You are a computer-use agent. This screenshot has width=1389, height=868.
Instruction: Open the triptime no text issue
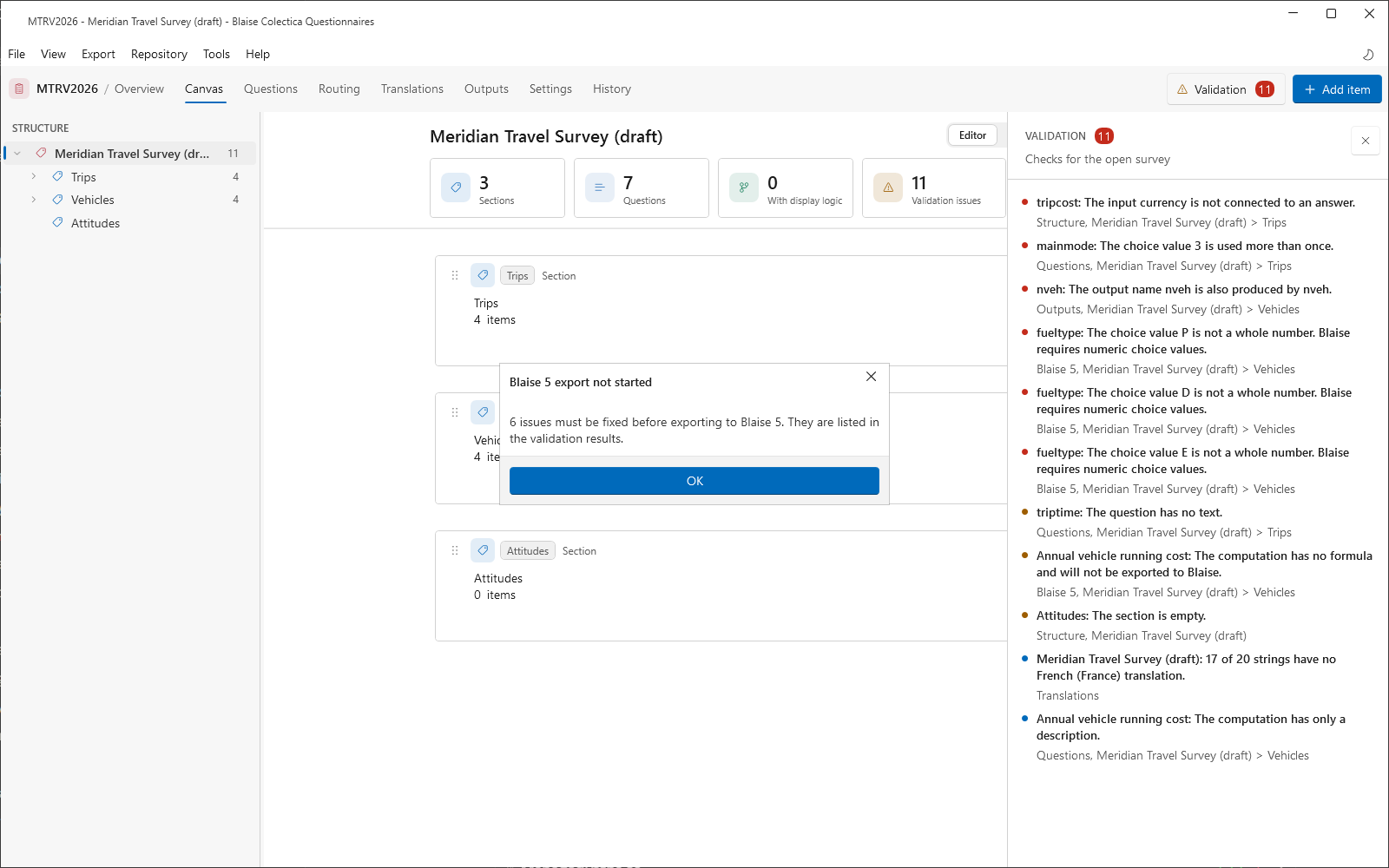(x=1198, y=523)
